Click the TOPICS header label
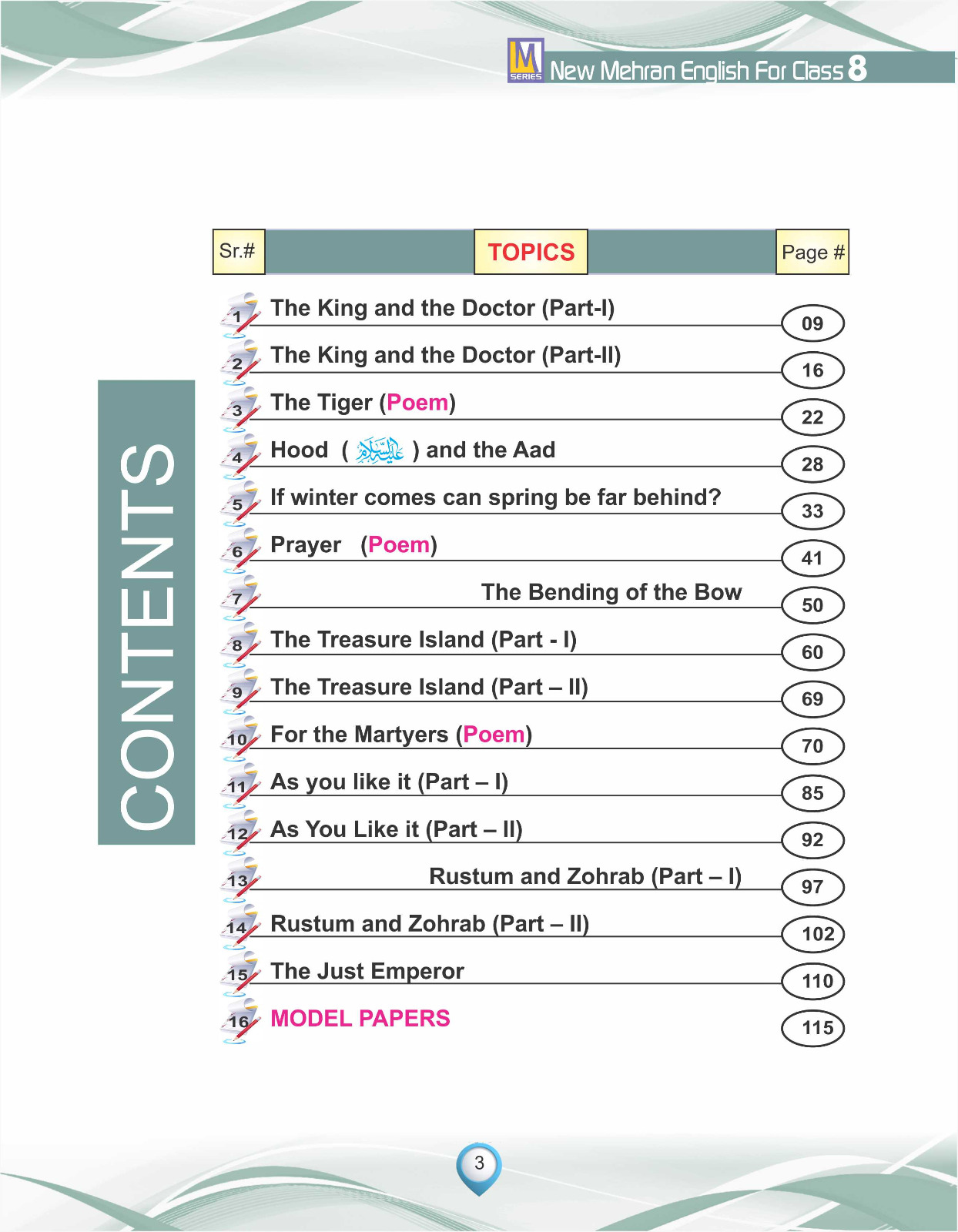958x1232 pixels. tap(531, 253)
